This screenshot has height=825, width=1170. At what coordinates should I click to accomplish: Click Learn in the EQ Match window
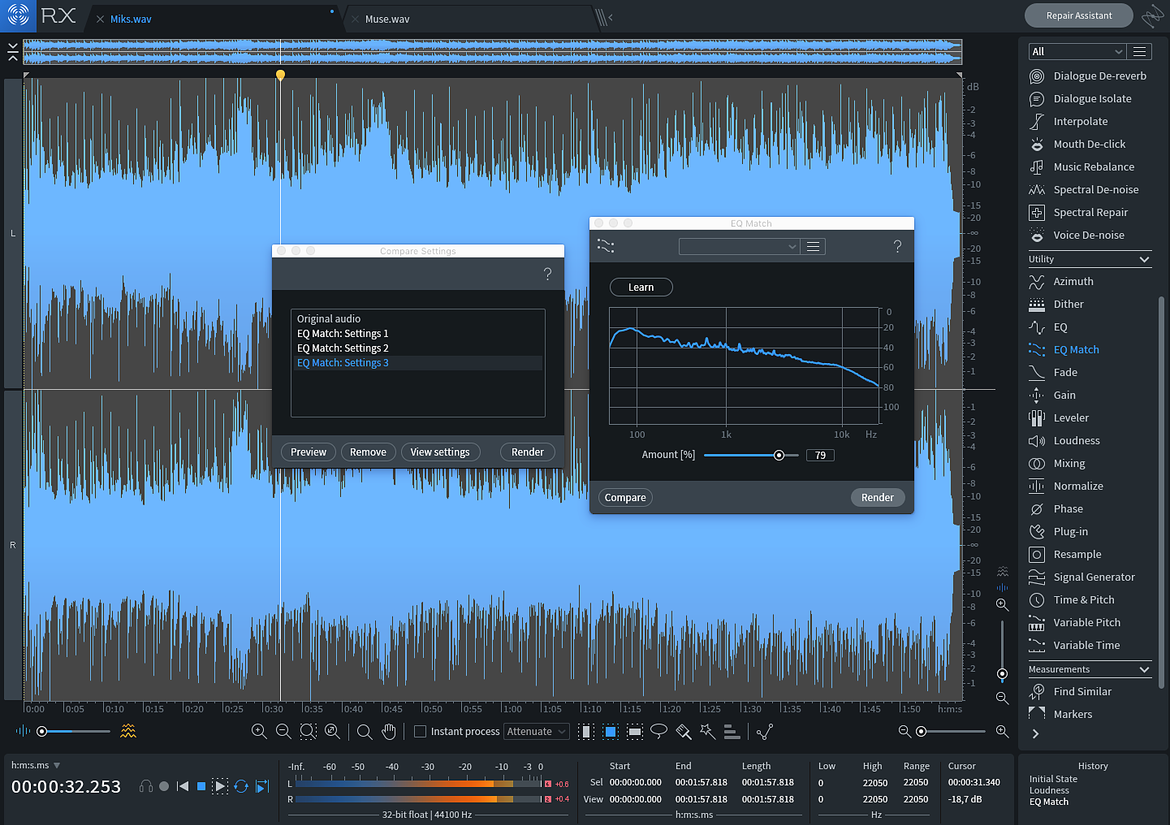[x=641, y=287]
